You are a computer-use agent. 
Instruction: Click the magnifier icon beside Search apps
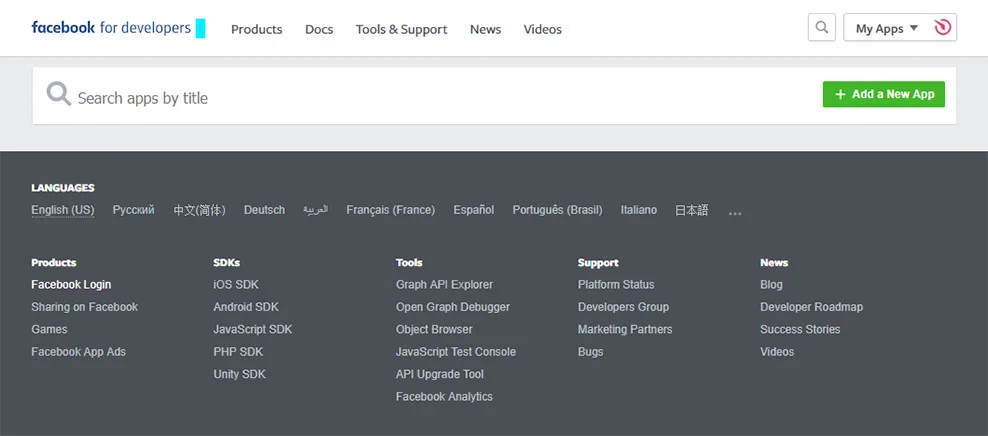pos(59,94)
